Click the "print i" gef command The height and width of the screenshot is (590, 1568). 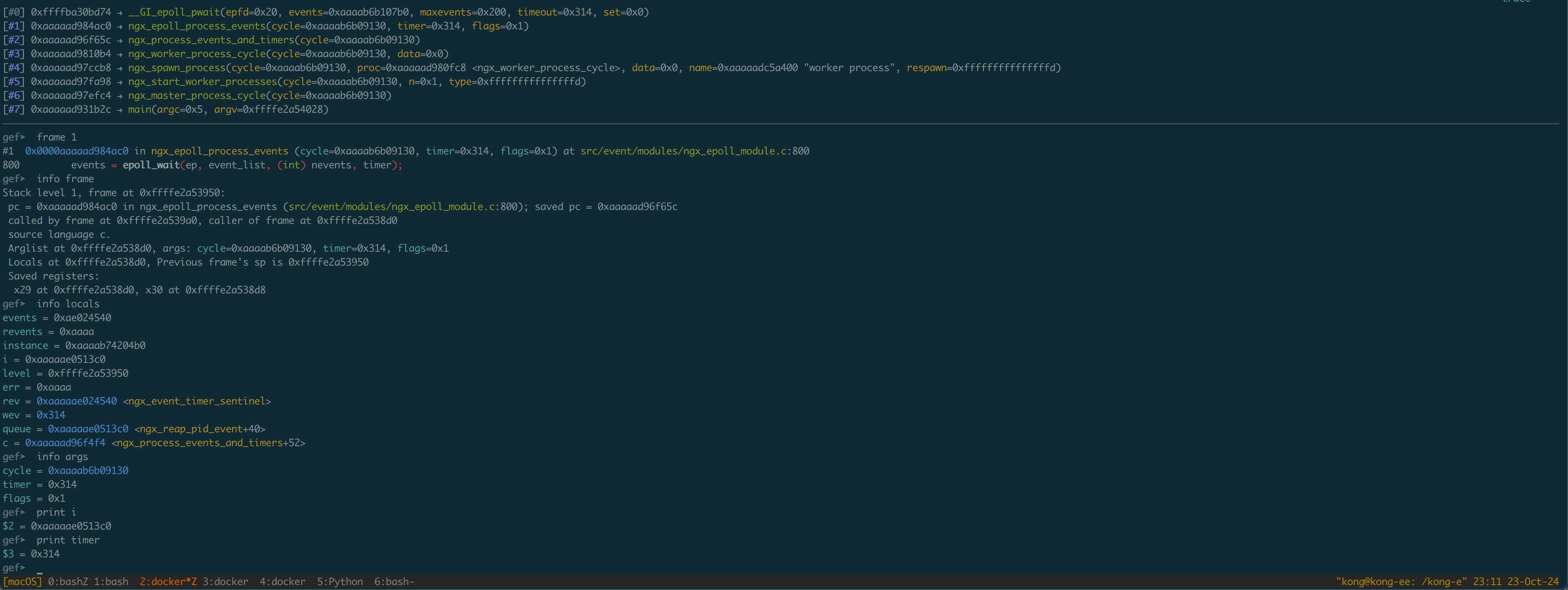(x=56, y=513)
